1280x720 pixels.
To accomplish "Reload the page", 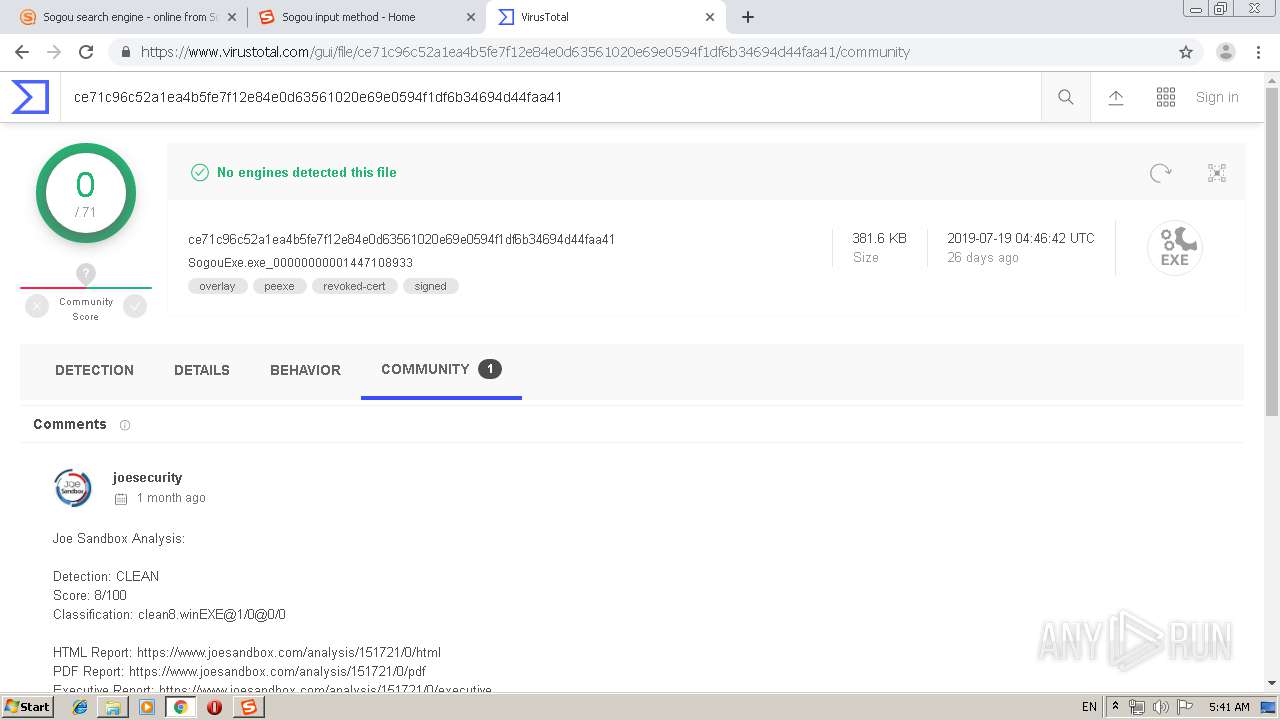I will (x=86, y=52).
